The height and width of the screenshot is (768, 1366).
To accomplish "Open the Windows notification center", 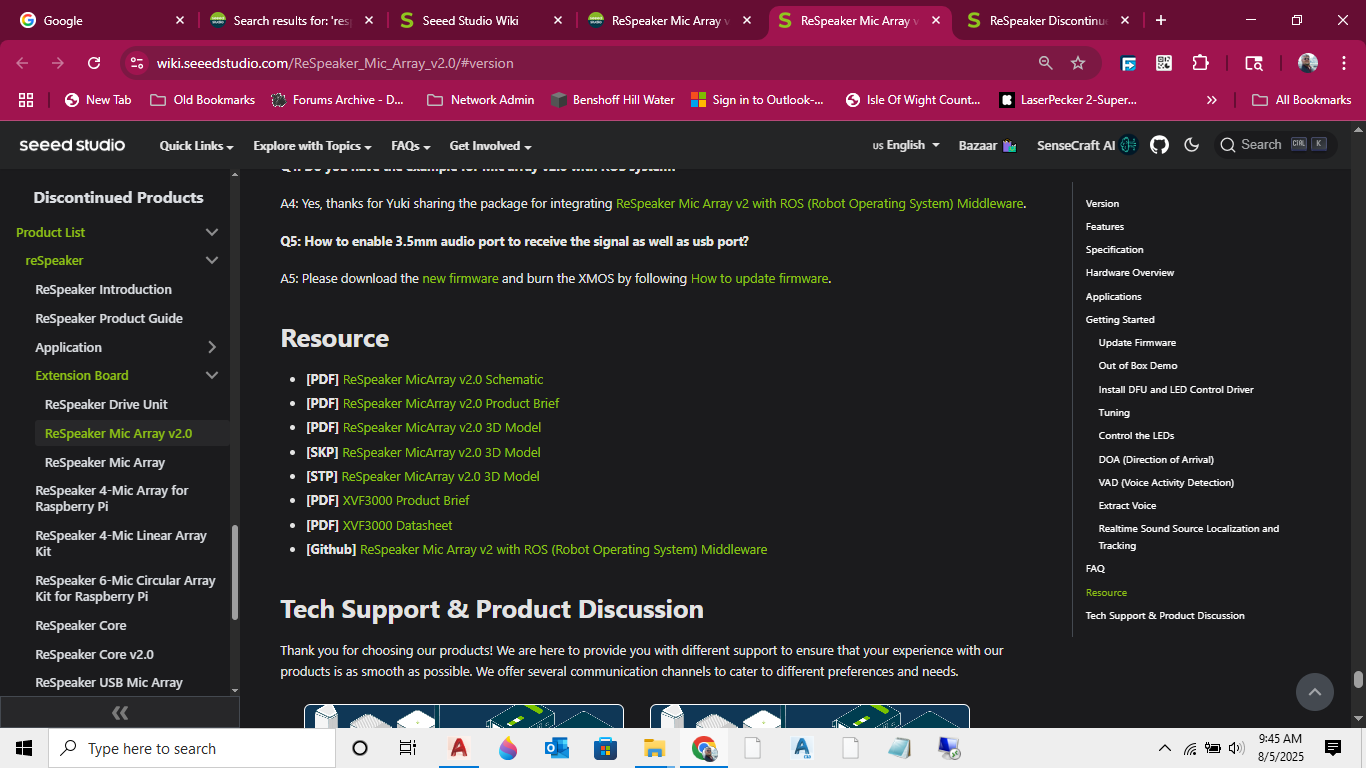I will tap(1332, 748).
